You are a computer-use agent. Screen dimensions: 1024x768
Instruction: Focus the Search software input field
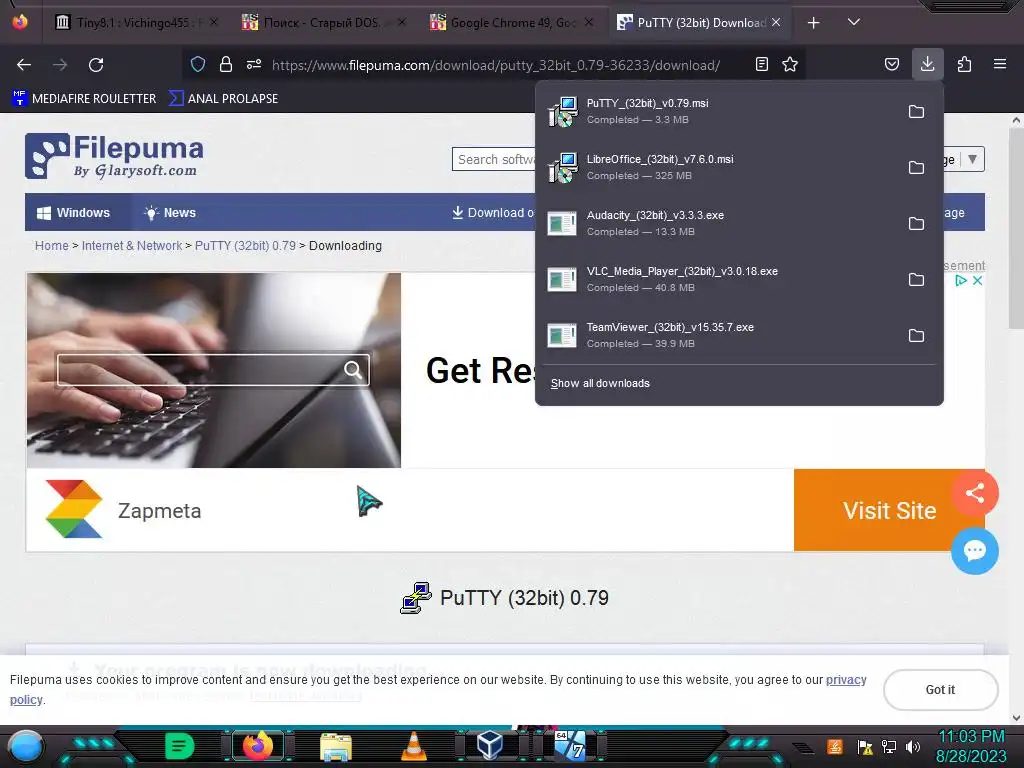(494, 159)
